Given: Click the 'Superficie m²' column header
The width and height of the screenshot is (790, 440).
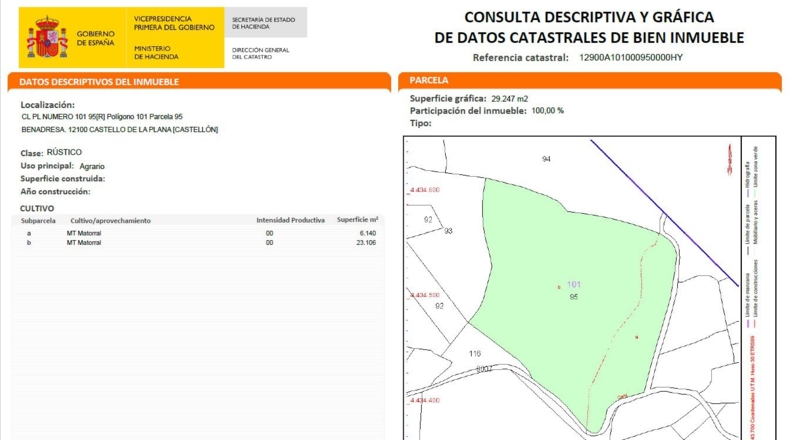Looking at the screenshot, I should coord(357,220).
